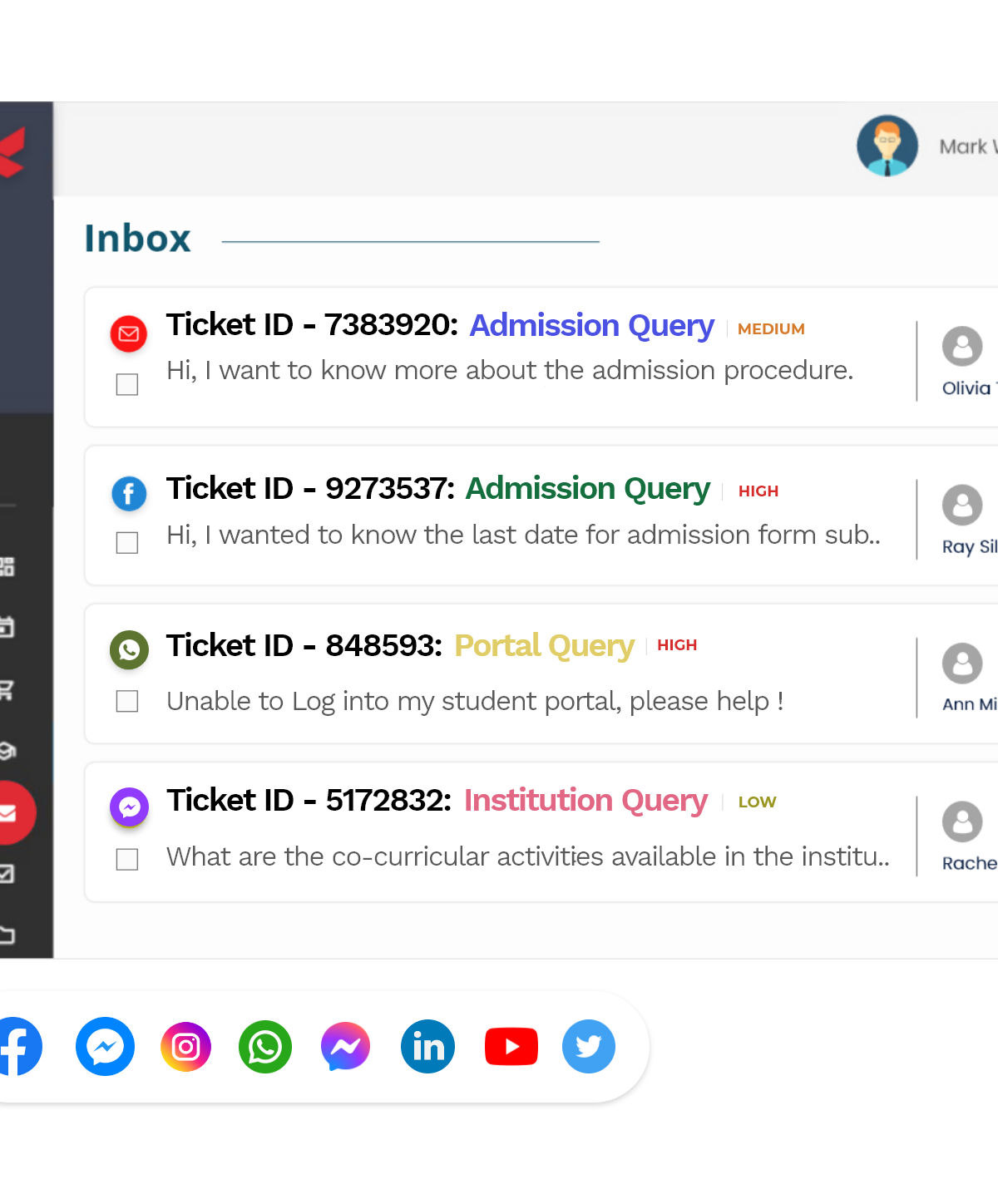
Task: Click Mark's profile avatar in header
Action: coord(887,146)
